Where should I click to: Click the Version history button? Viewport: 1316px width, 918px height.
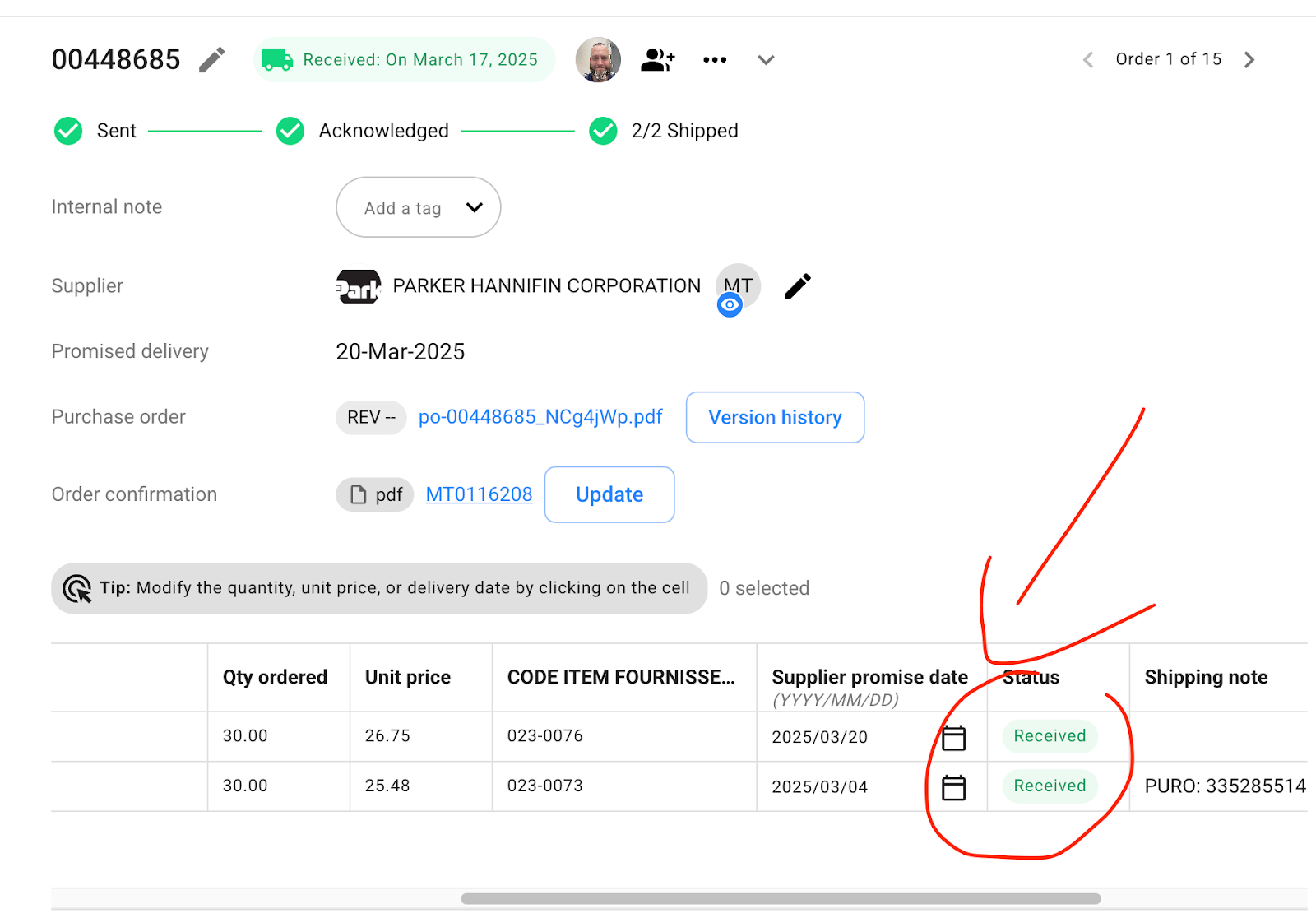[x=775, y=418]
